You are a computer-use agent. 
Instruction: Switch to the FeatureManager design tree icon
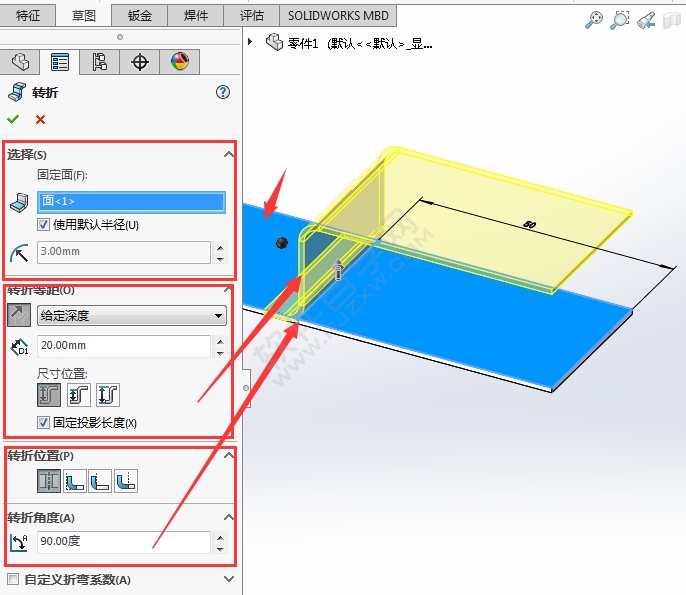coord(20,62)
